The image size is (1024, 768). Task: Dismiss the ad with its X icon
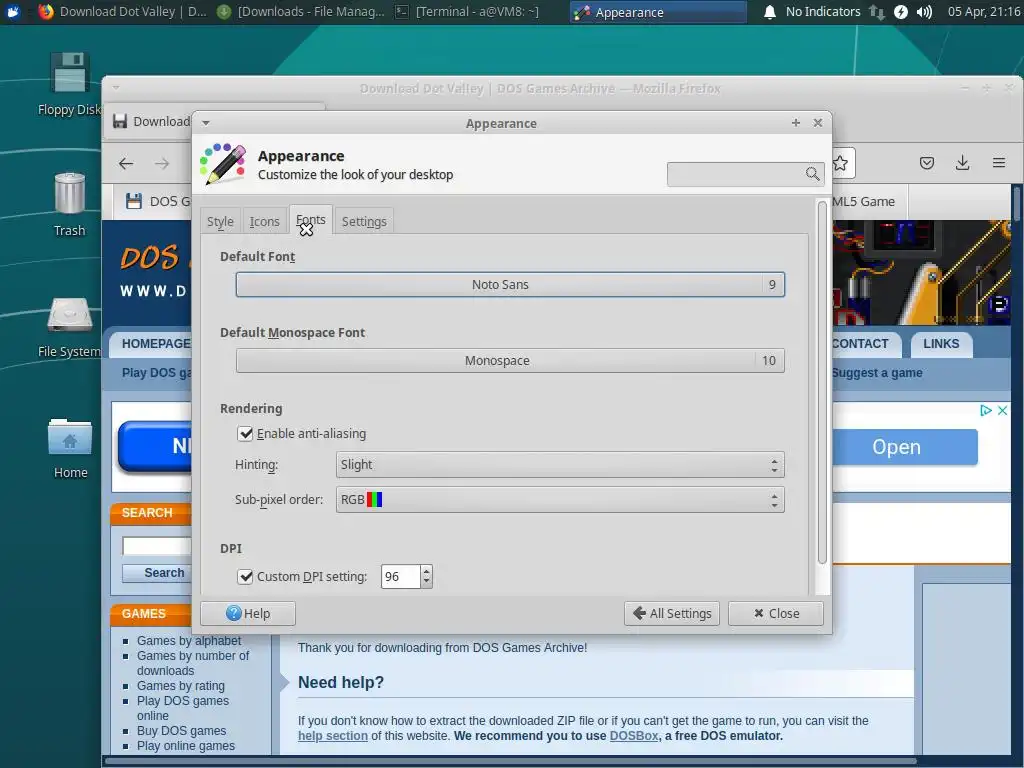(x=1002, y=410)
